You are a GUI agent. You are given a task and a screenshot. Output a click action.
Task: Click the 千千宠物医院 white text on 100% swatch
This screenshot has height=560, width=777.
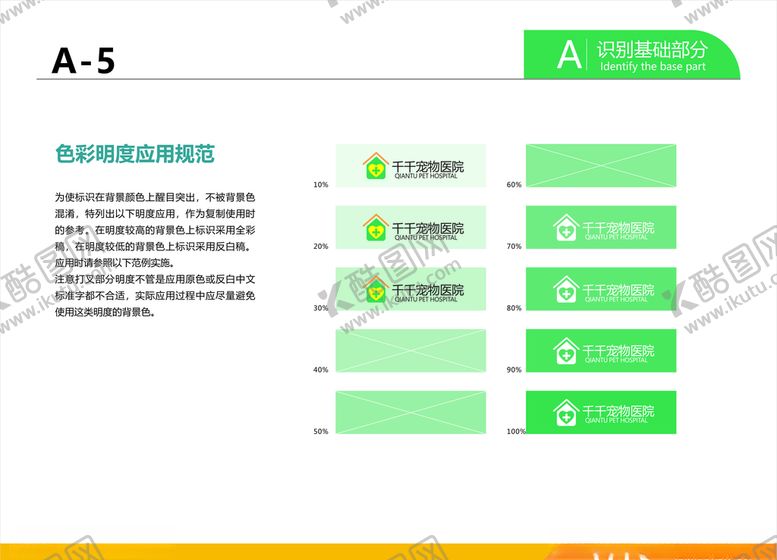pyautogui.click(x=618, y=410)
